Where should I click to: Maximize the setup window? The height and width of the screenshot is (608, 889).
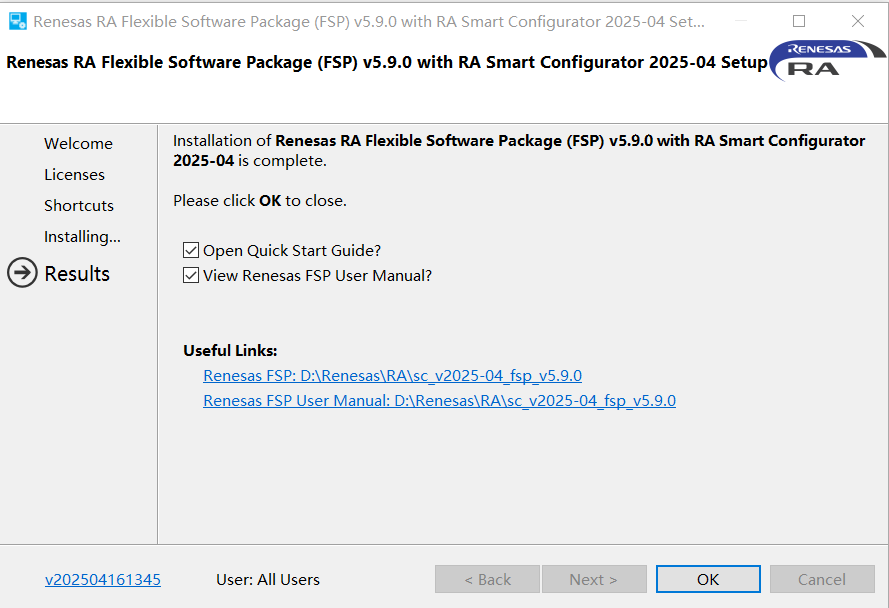click(x=799, y=21)
